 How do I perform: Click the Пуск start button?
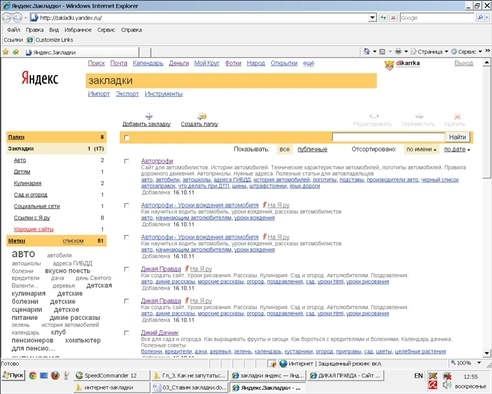click(x=13, y=376)
